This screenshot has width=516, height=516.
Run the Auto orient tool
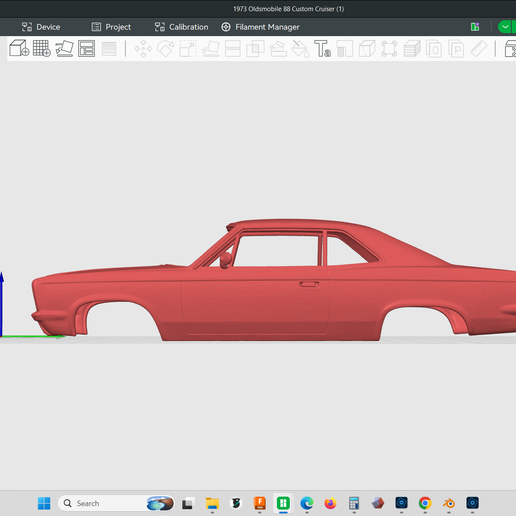tap(64, 48)
